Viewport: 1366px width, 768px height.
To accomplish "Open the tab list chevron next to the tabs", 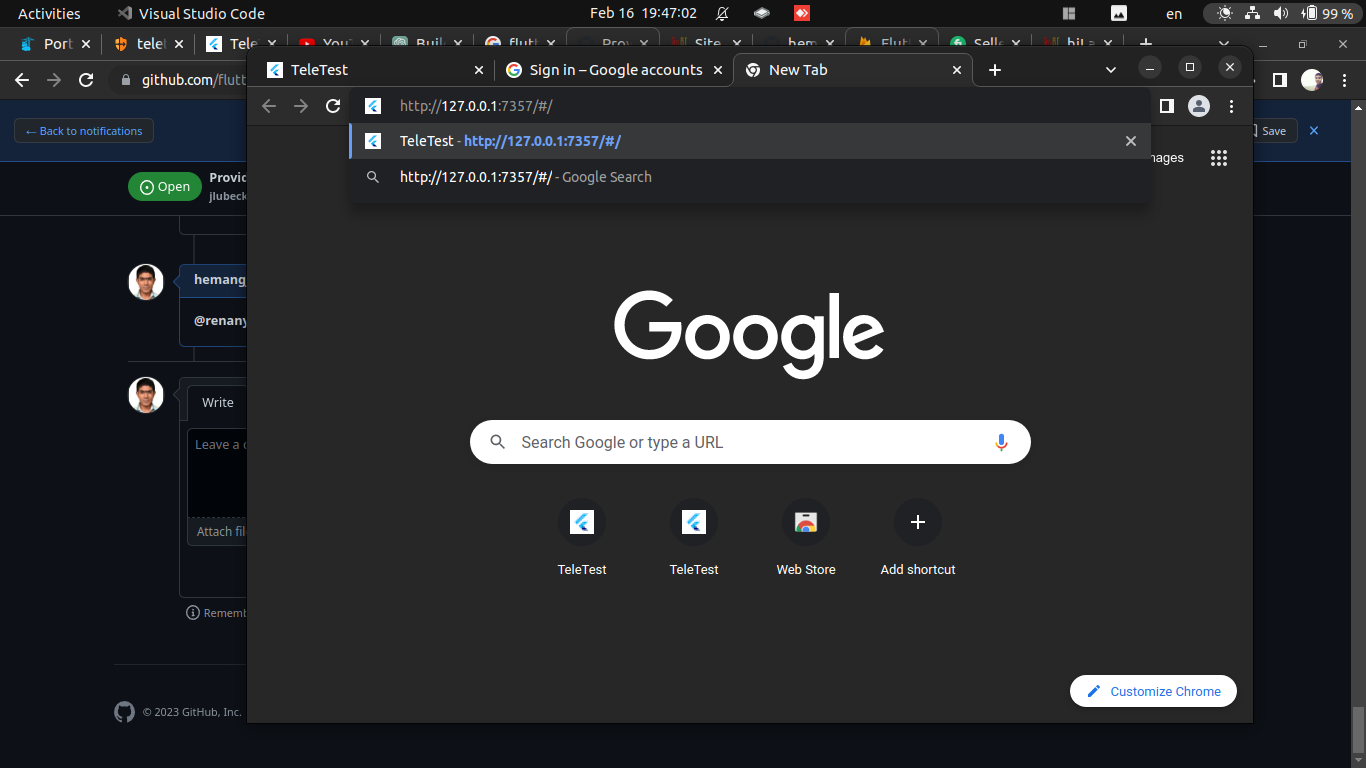I will 1110,70.
